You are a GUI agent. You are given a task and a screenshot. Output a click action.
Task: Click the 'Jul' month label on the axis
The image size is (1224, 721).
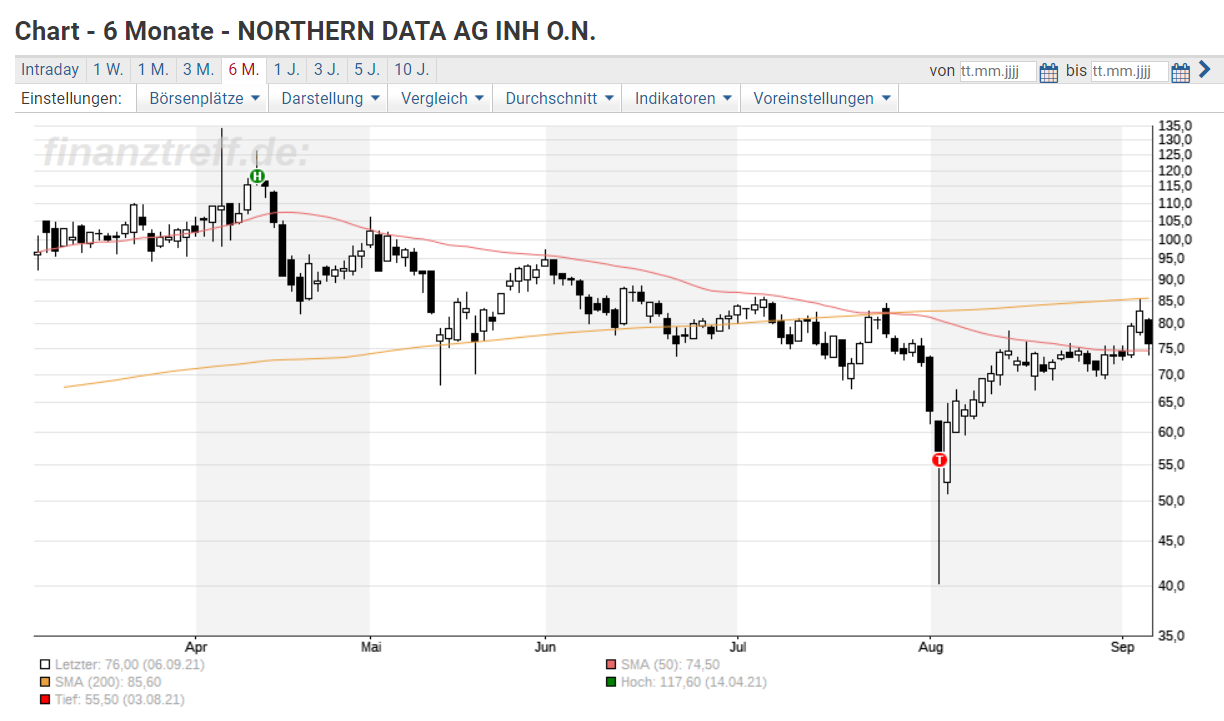coord(737,646)
